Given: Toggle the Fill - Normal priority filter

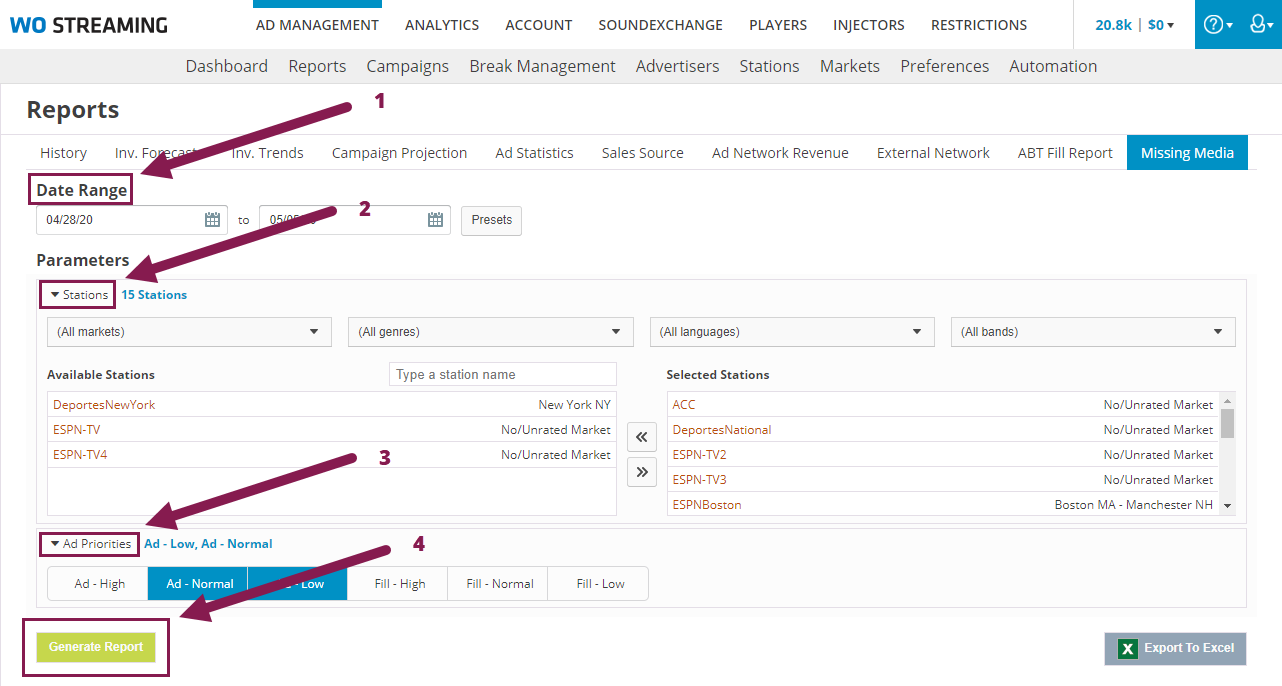Looking at the screenshot, I should coord(497,583).
